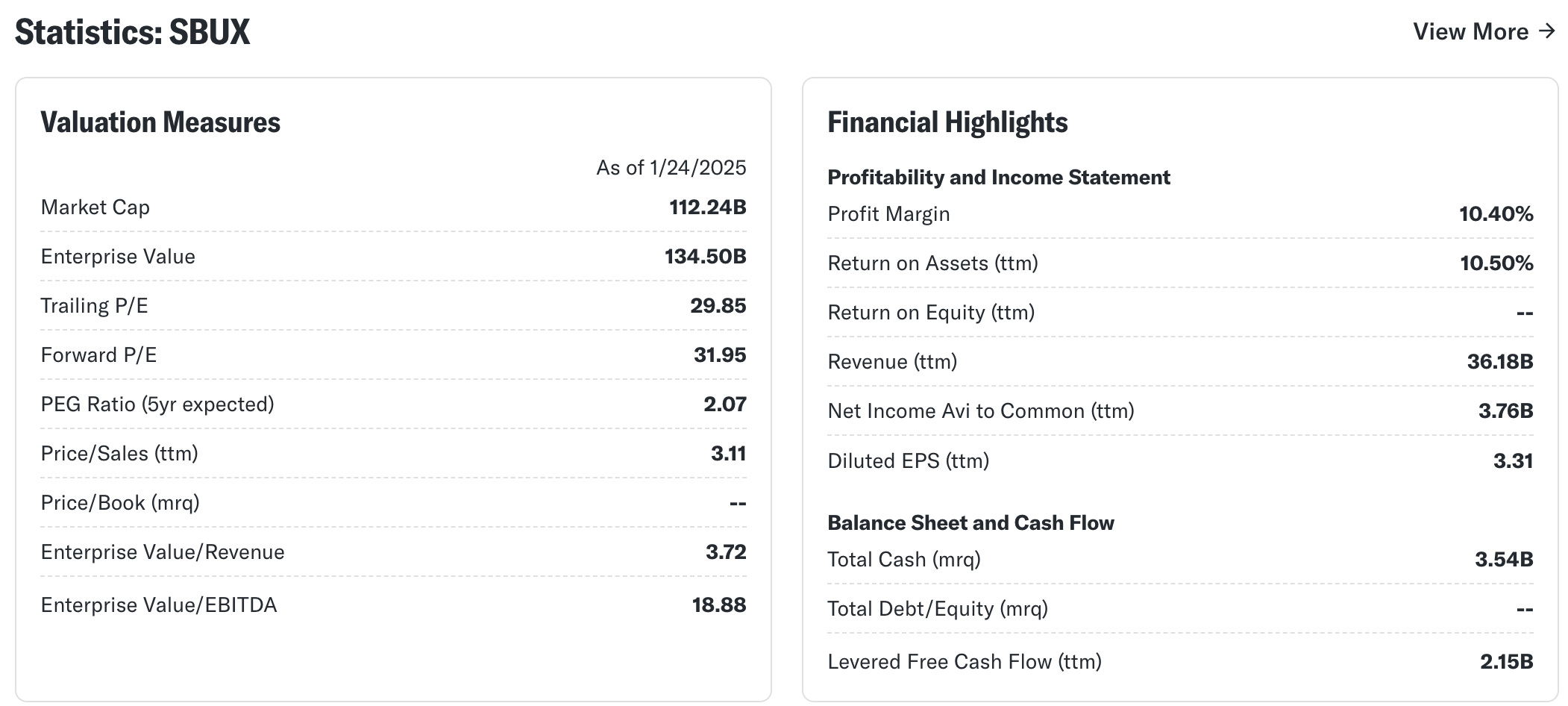Select the 31.95 forward P/E value
Image resolution: width=1568 pixels, height=706 pixels.
(x=720, y=355)
